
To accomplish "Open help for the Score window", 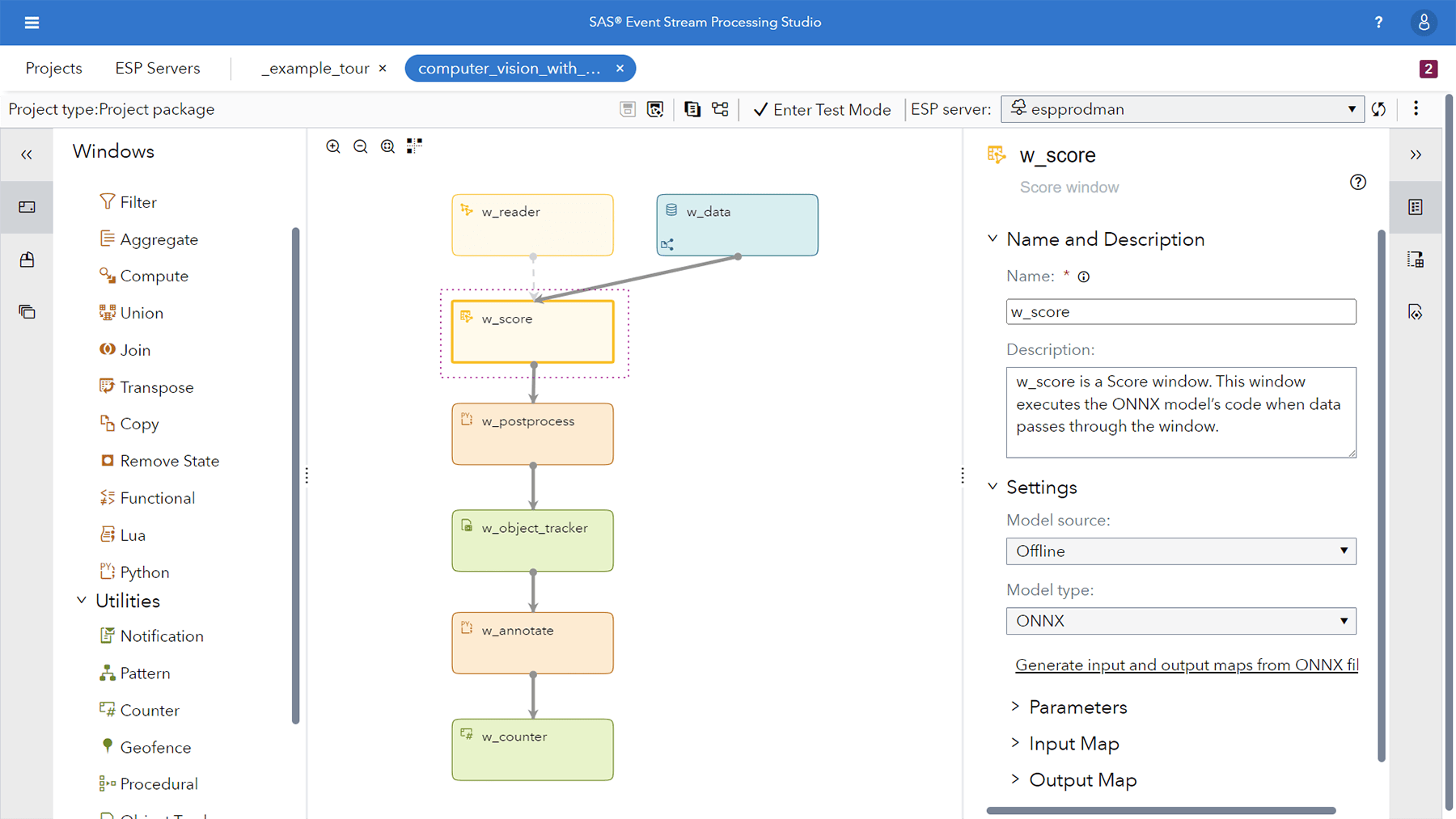I will 1358,182.
